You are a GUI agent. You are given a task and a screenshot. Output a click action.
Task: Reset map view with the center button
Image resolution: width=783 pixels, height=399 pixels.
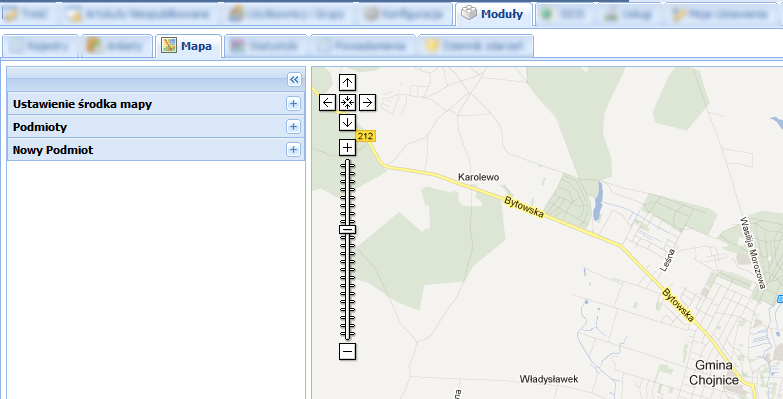(347, 103)
